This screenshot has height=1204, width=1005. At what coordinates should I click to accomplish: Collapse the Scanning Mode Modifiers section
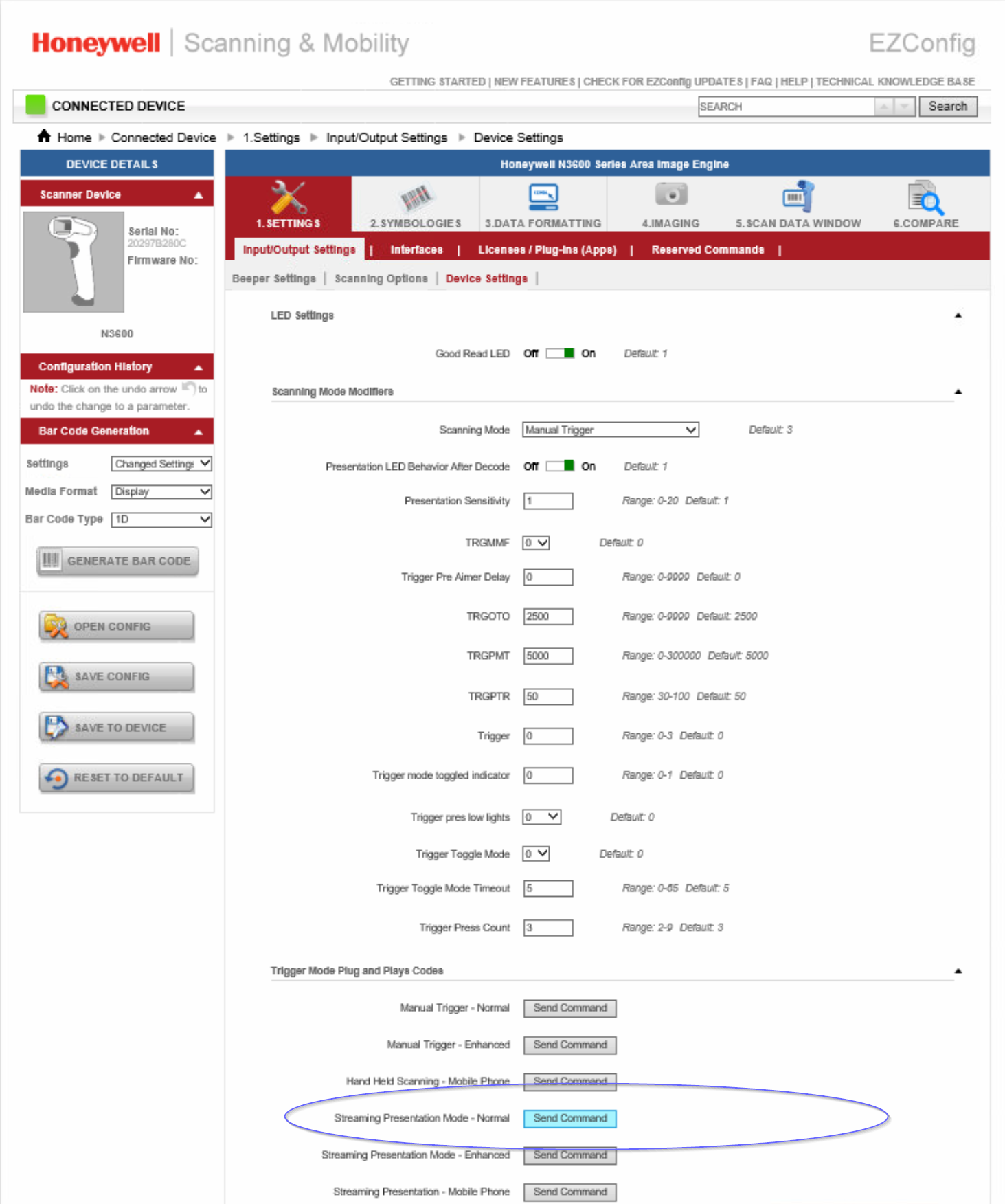pos(958,392)
